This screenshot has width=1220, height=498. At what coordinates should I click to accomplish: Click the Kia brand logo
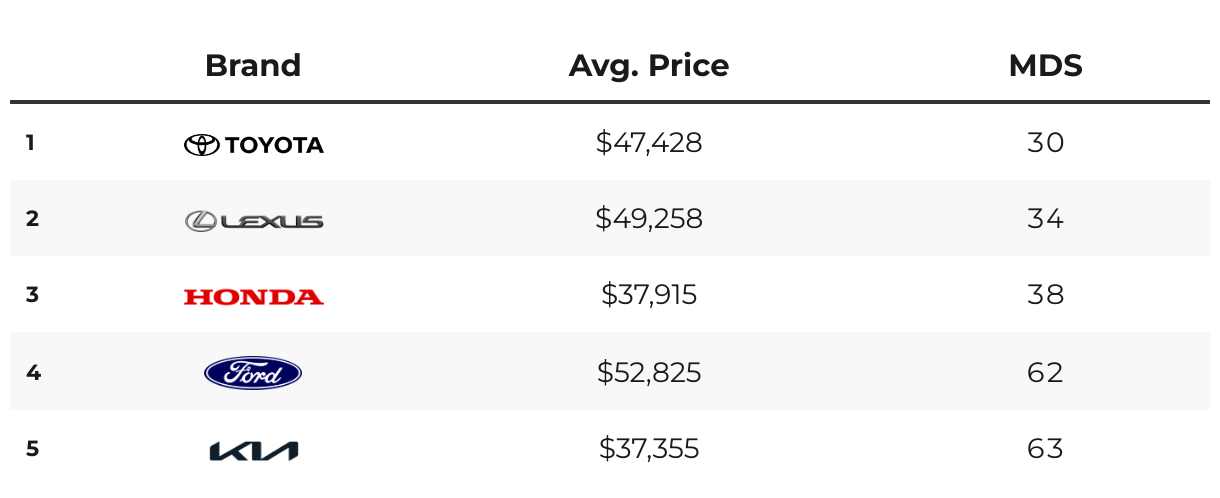click(253, 451)
